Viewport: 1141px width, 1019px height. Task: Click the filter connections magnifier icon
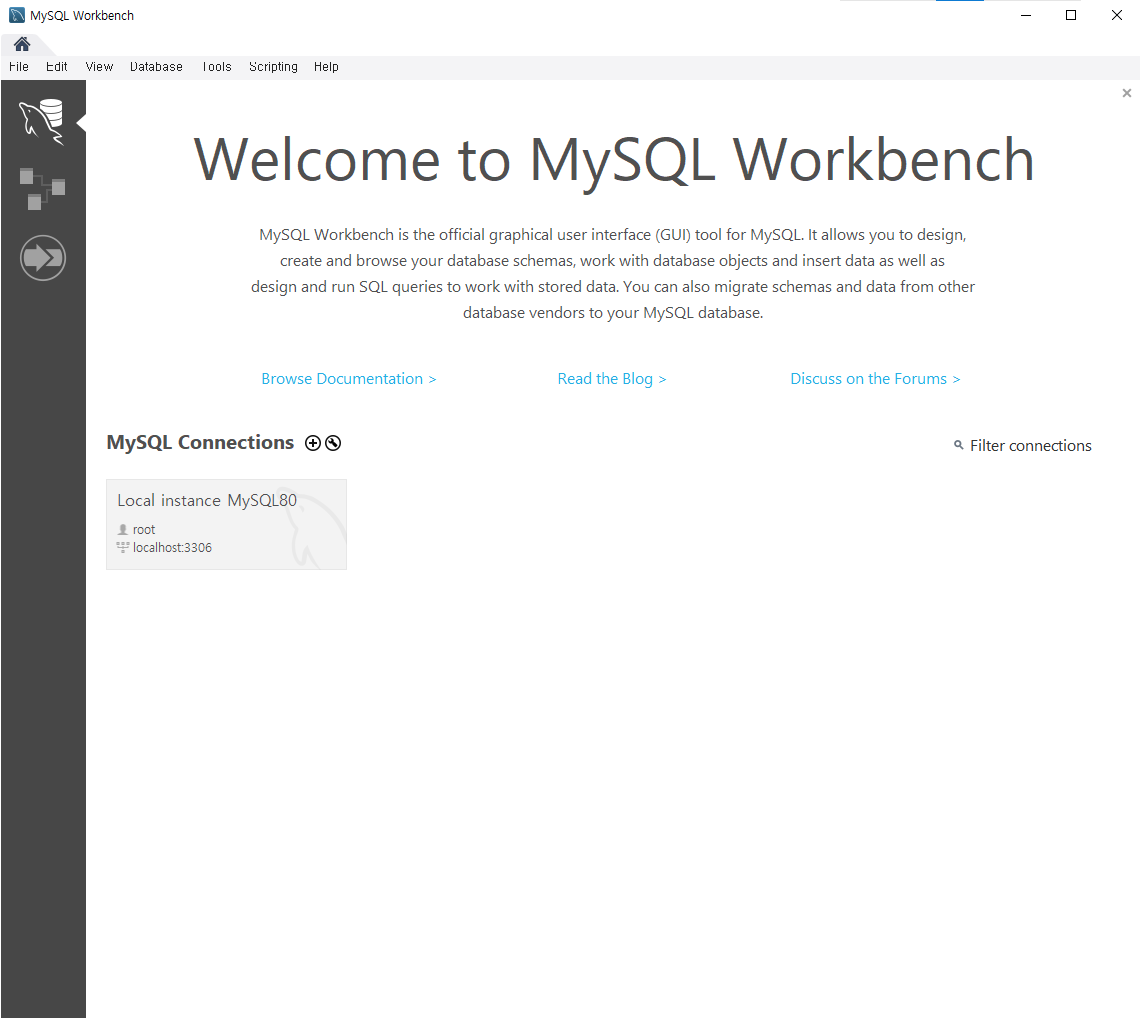pos(958,445)
